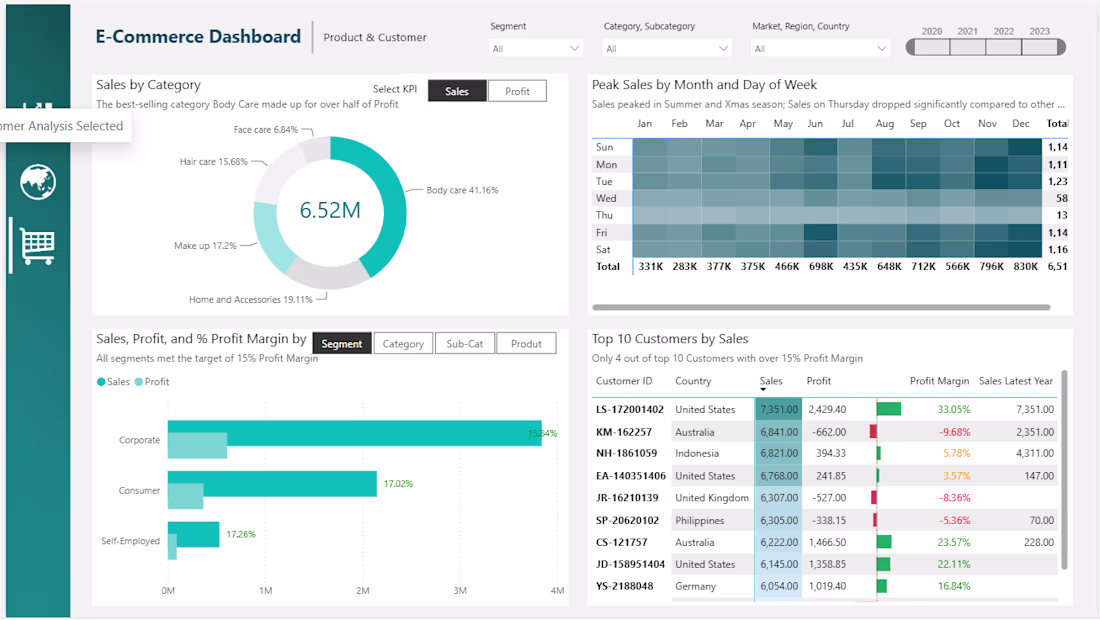Viewport: 1100px width, 620px height.
Task: Click the Consumer Sales bar
Action: [x=272, y=483]
